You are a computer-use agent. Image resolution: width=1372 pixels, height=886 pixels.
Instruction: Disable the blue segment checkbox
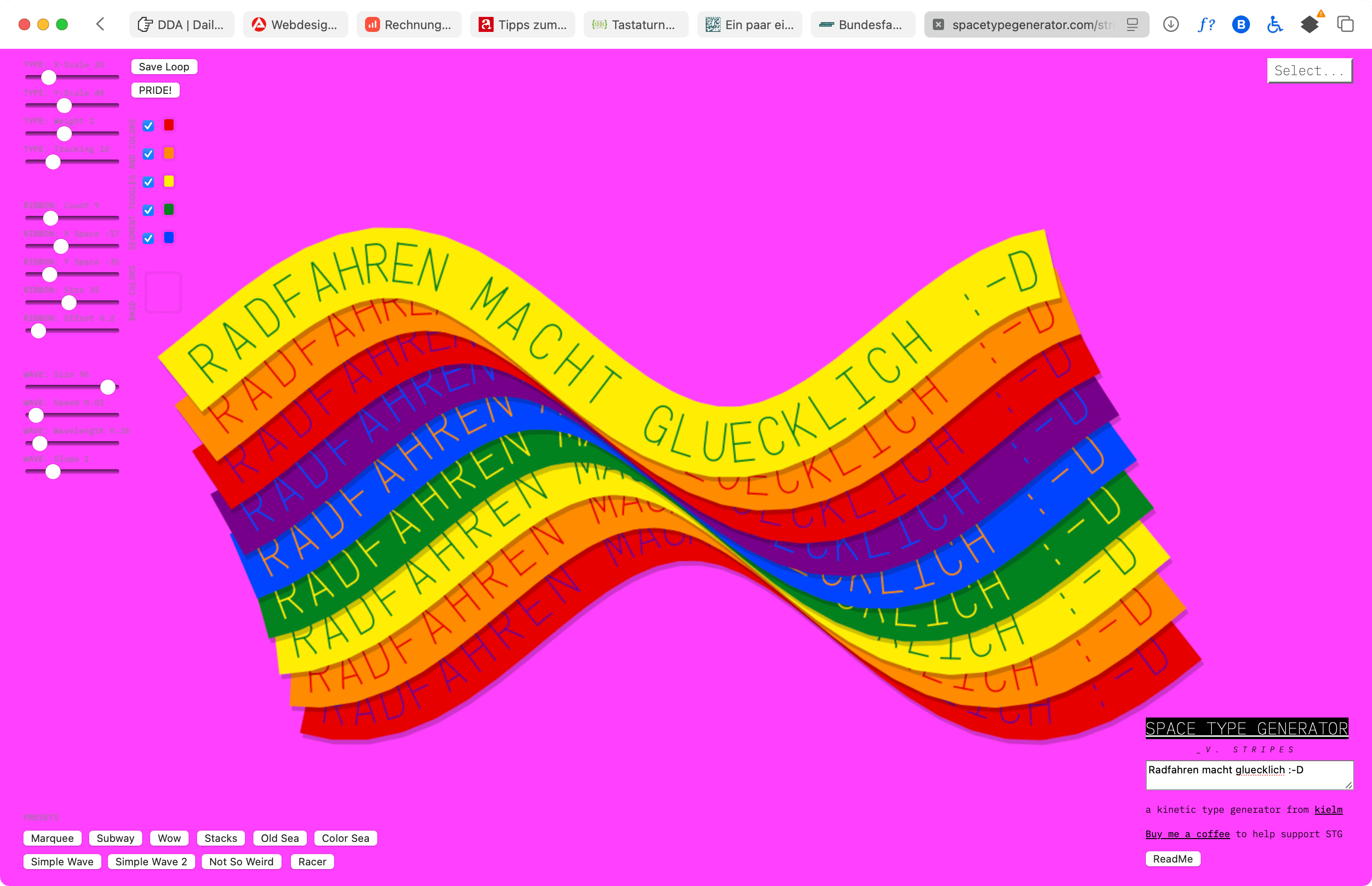148,238
